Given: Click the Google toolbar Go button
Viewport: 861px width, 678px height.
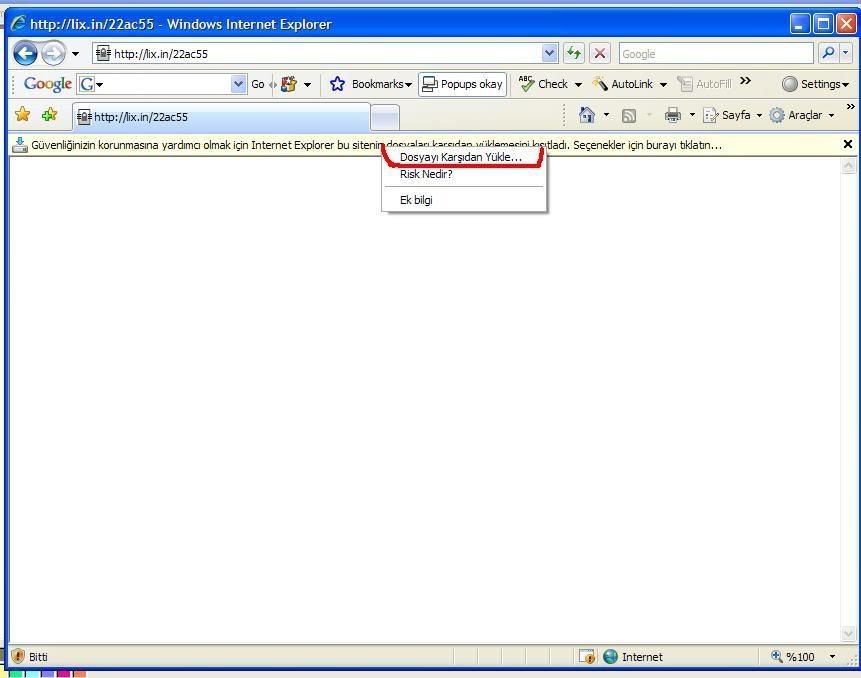Looking at the screenshot, I should (x=258, y=84).
